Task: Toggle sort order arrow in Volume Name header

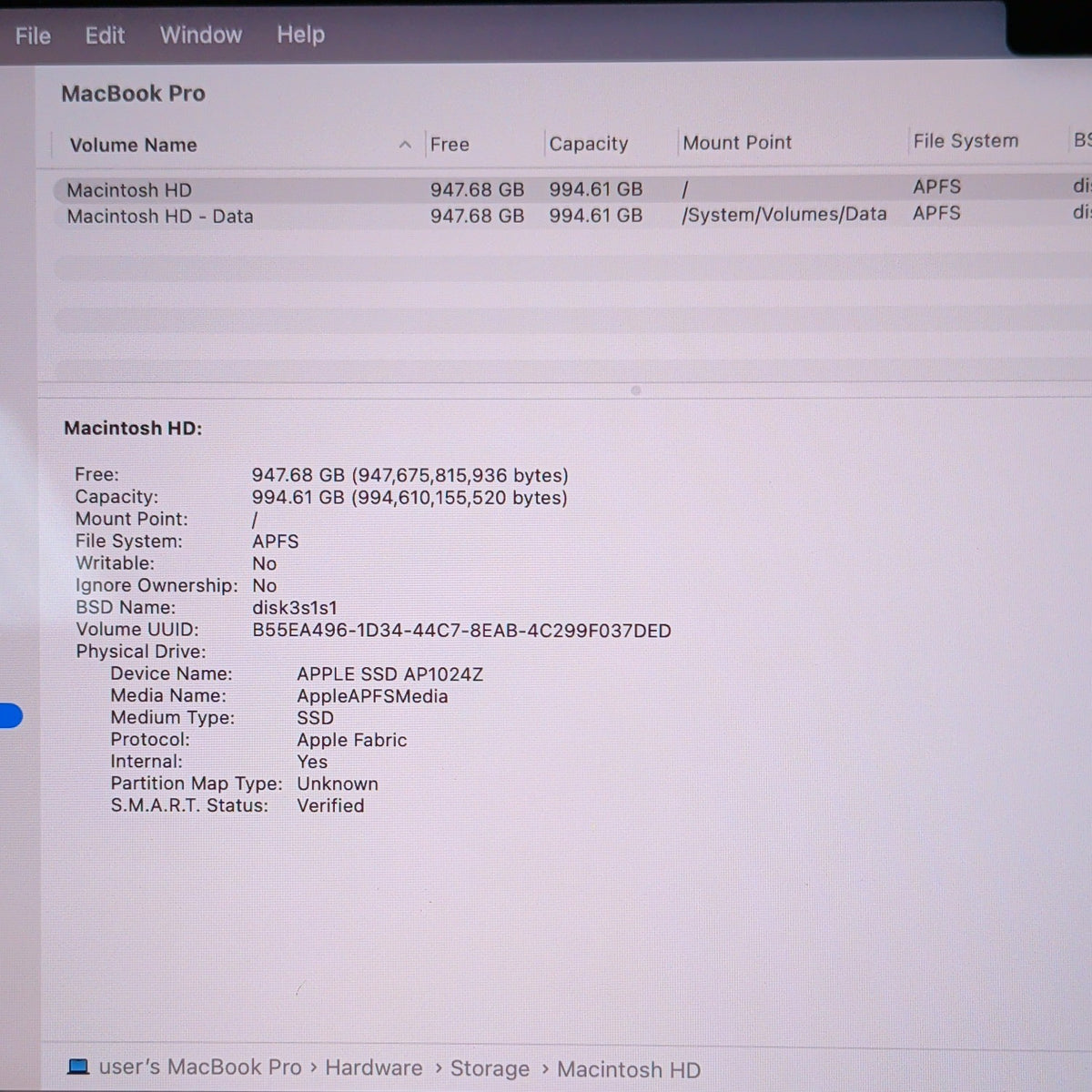Action: [x=405, y=145]
